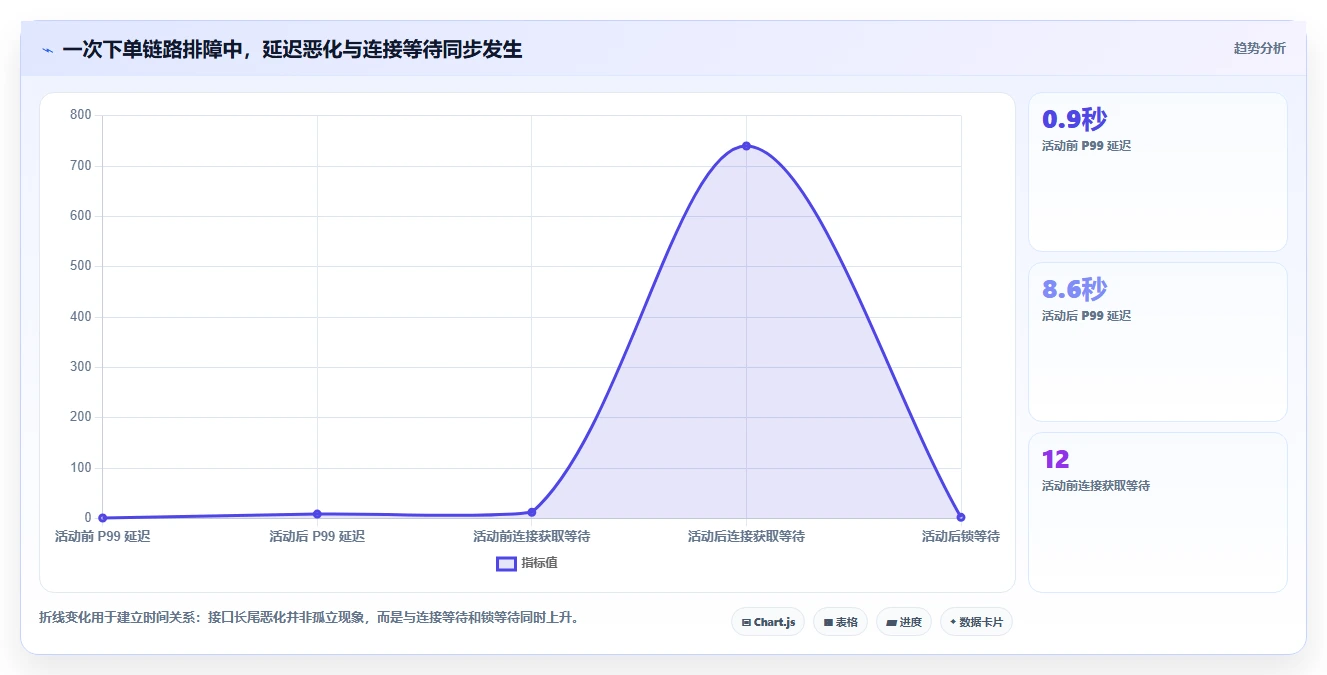Select the Chart.js chip

[x=768, y=622]
